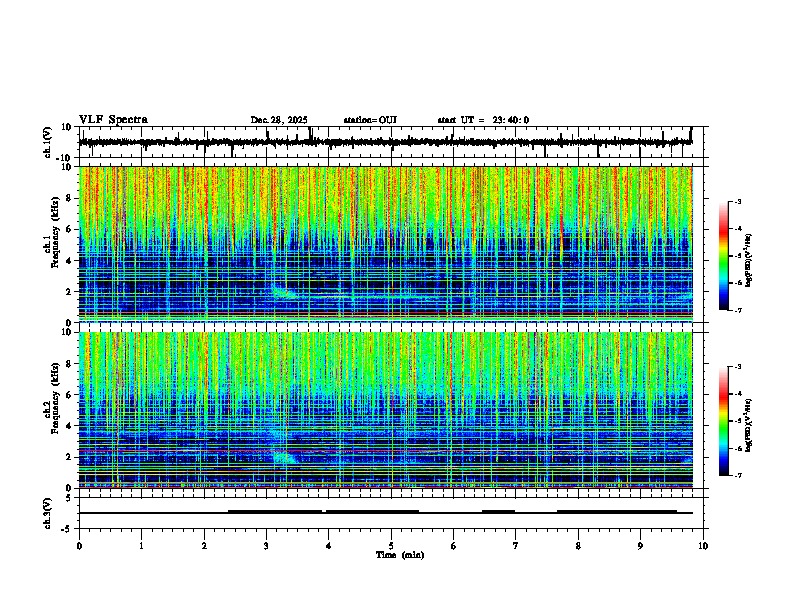Click time tick label "8" on the x-axis

pos(578,546)
